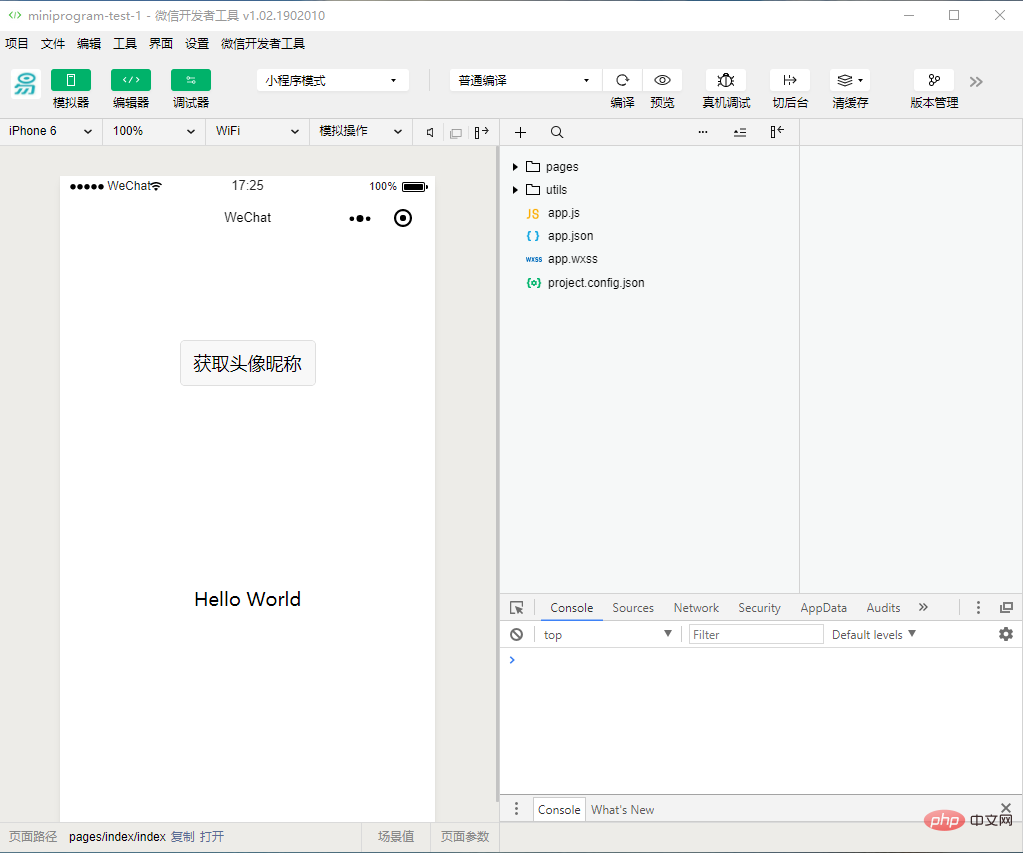Image resolution: width=1023 pixels, height=853 pixels.
Task: Click the search files magnifier icon
Action: (557, 132)
